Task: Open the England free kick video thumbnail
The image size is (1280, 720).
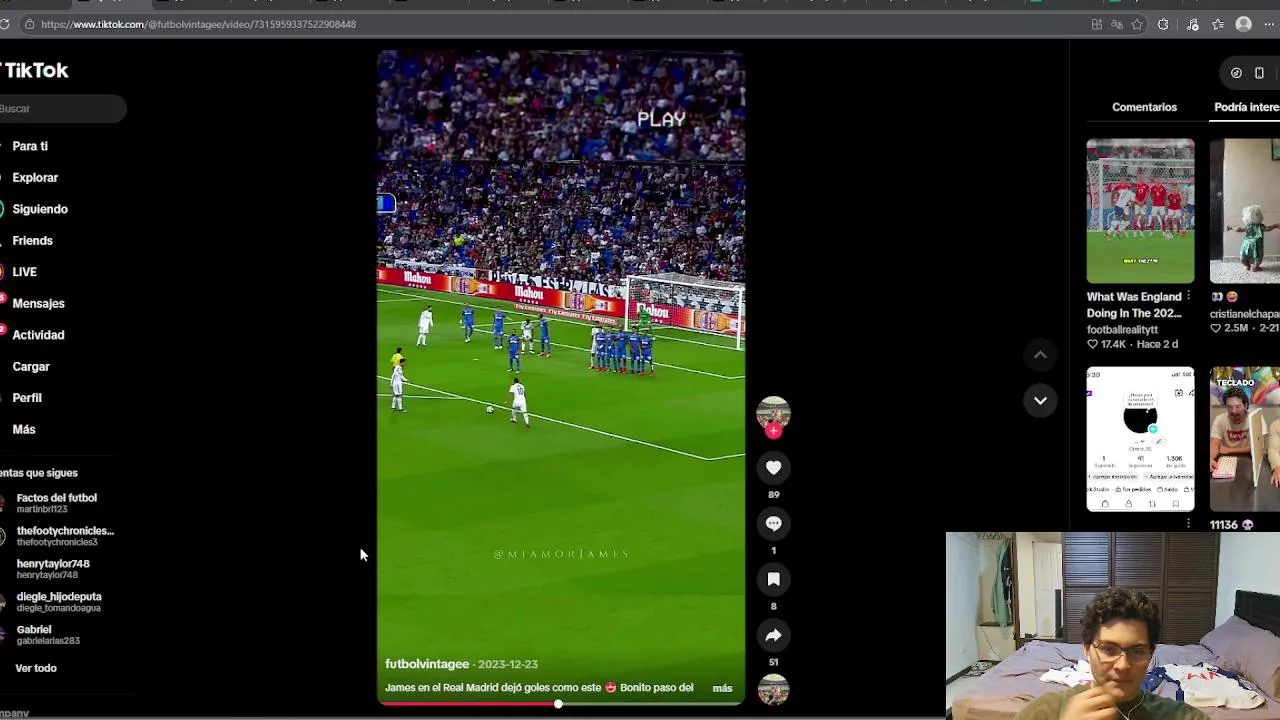Action: [1140, 211]
